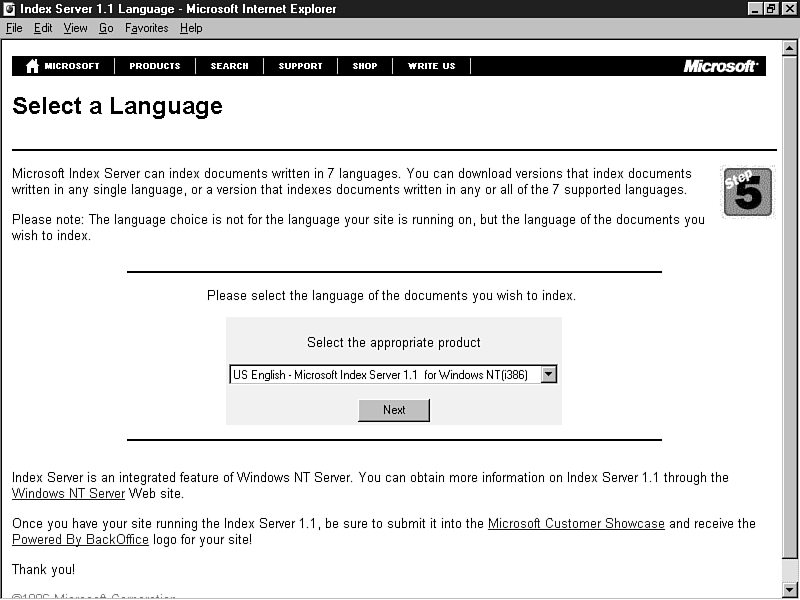Open the Favorites menu
Viewport: 800px width, 600px height.
coord(147,28)
